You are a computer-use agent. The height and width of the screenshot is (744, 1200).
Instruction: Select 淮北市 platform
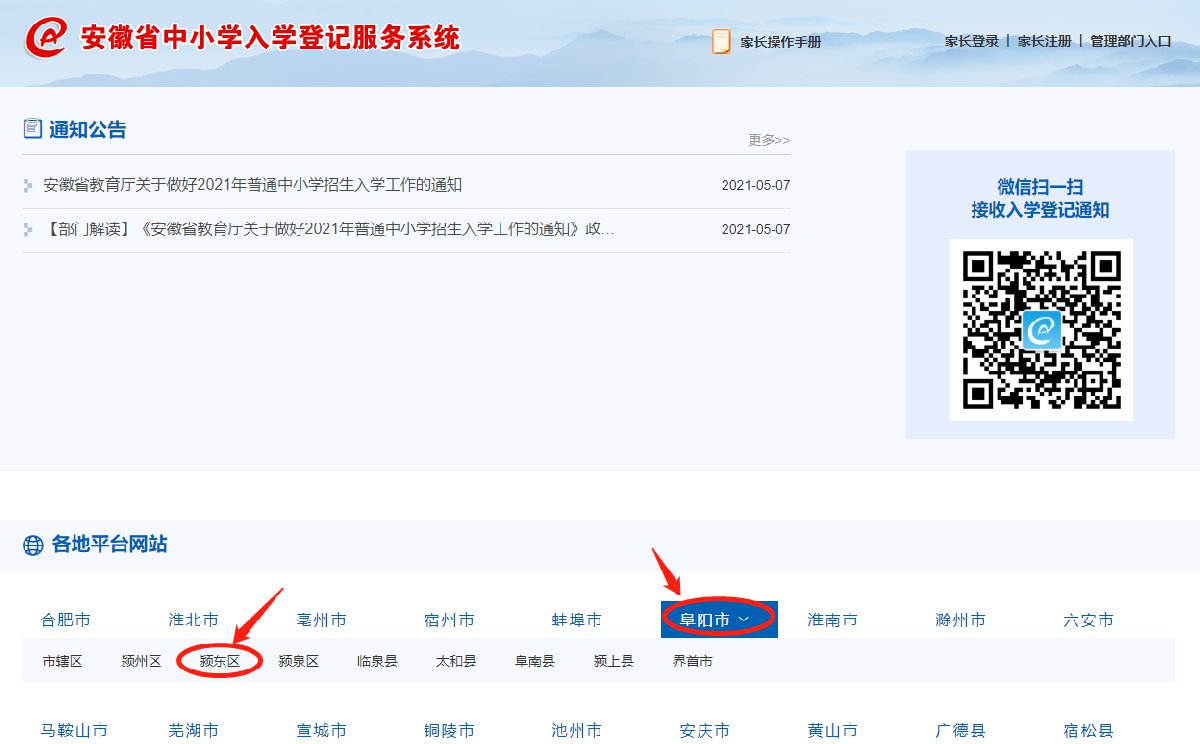194,620
